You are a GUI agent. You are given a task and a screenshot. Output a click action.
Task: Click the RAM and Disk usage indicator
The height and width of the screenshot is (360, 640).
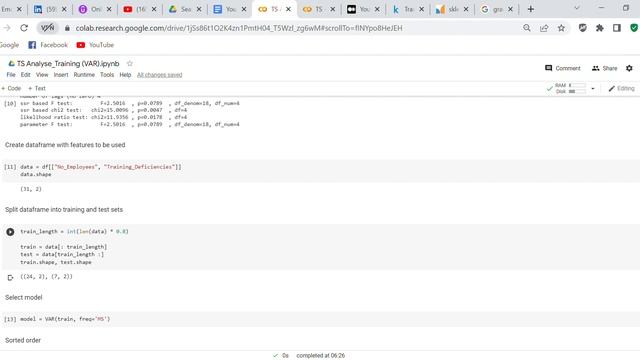566,88
